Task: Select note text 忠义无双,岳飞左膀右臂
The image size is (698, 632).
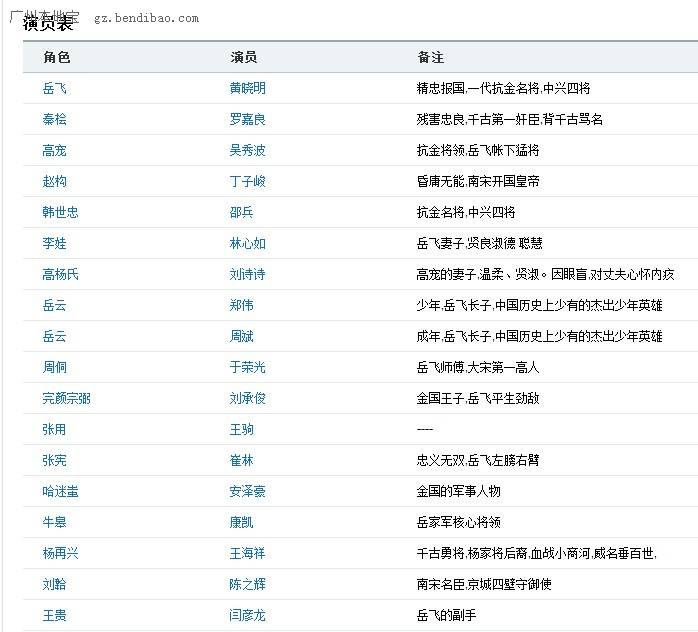Action: point(478,460)
